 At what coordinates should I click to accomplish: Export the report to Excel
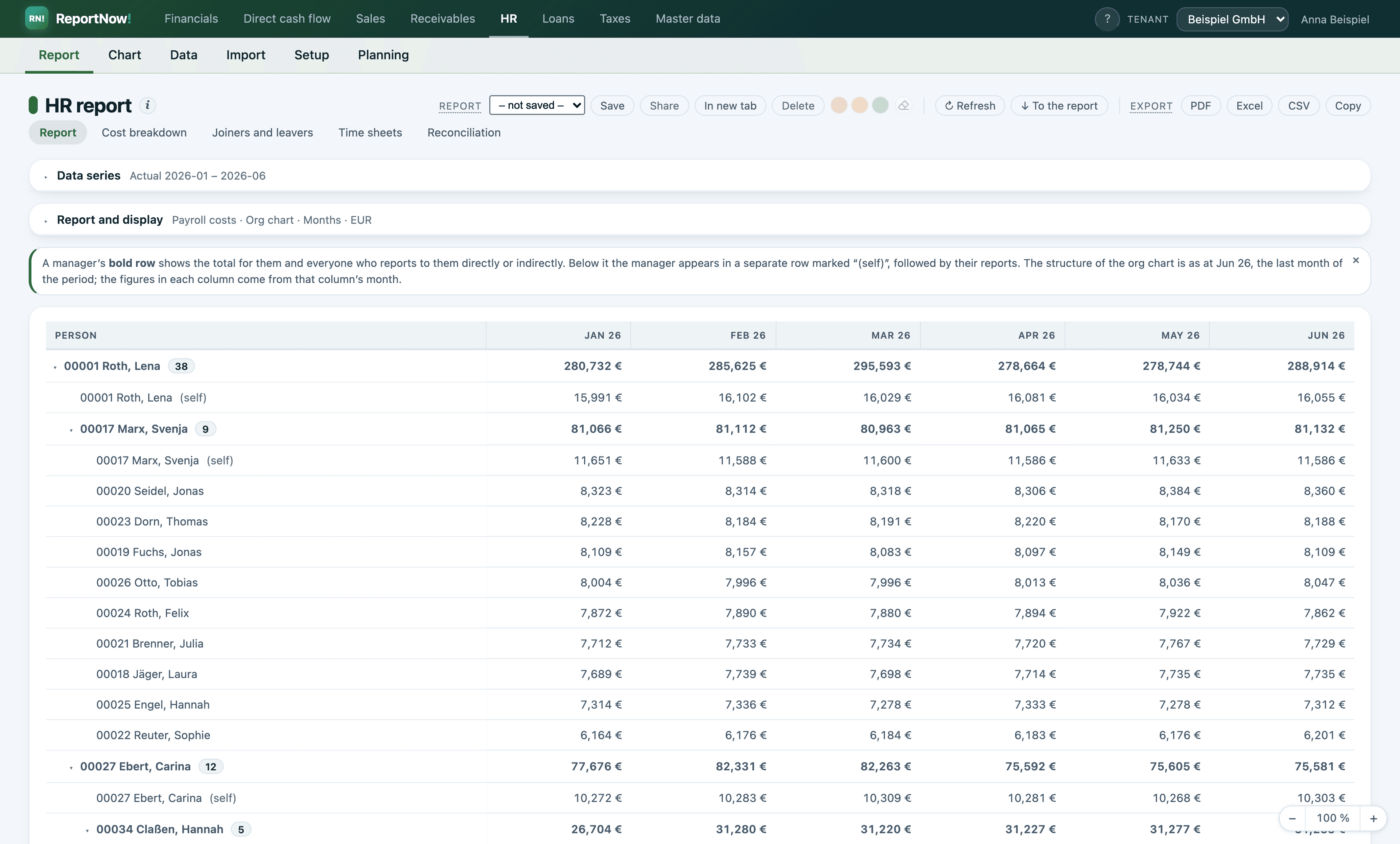pyautogui.click(x=1249, y=106)
